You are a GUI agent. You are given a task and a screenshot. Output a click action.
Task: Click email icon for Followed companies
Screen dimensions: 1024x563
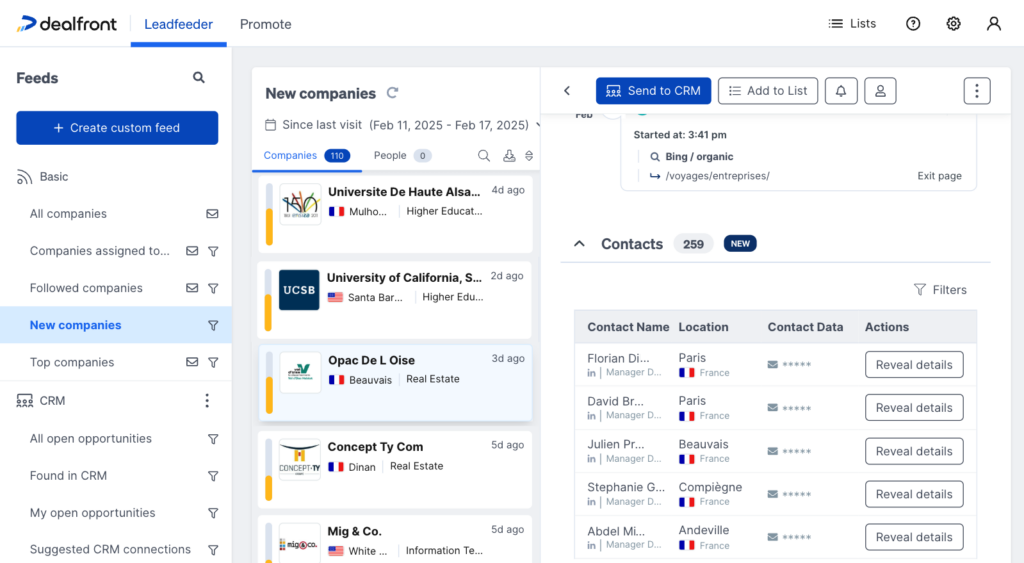coord(192,288)
